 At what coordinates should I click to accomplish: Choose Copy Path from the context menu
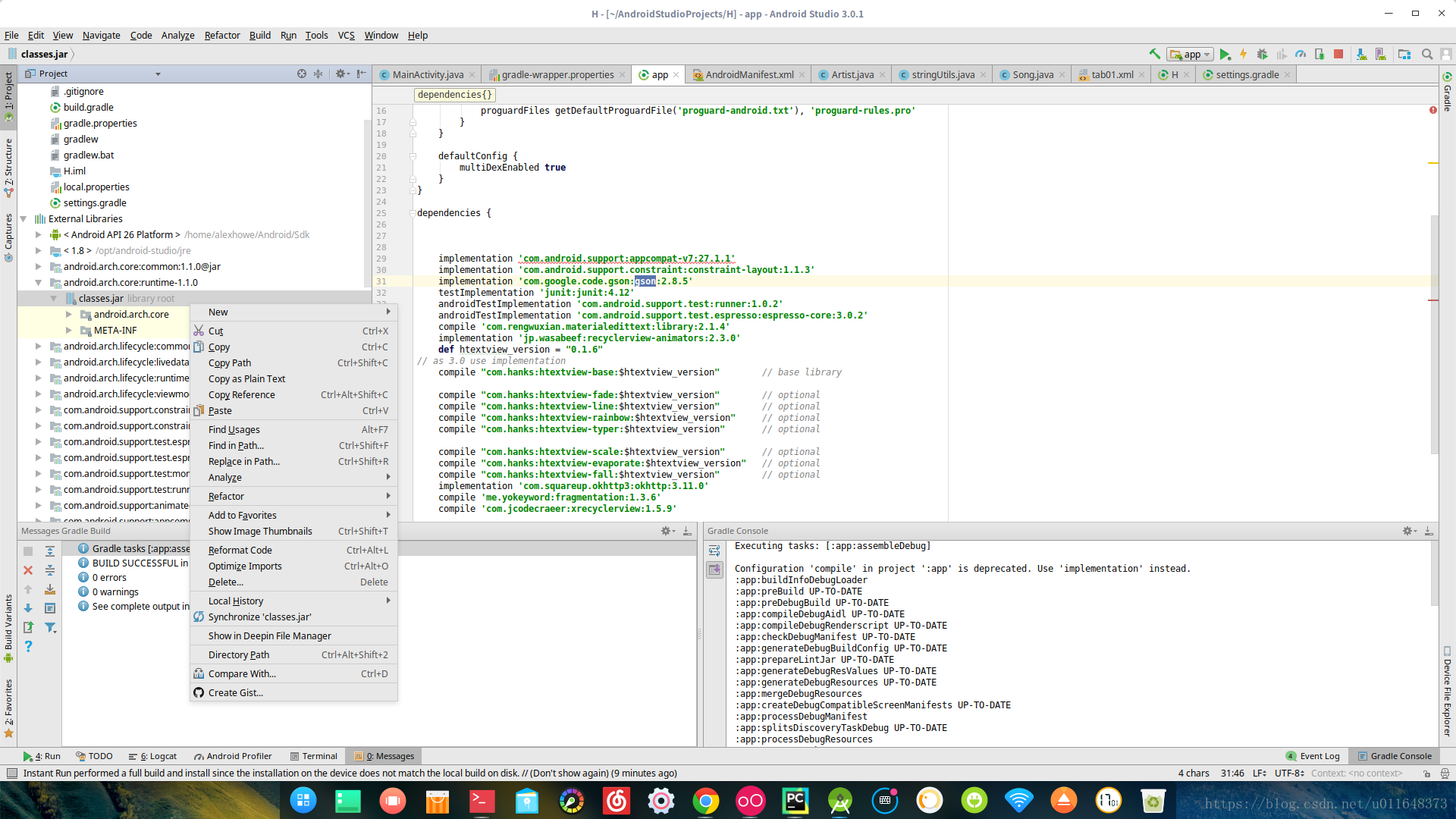click(x=294, y=362)
